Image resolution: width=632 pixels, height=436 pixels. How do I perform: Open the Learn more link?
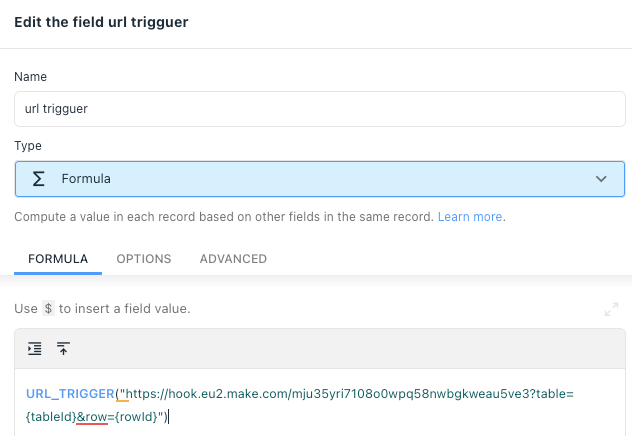coord(470,217)
